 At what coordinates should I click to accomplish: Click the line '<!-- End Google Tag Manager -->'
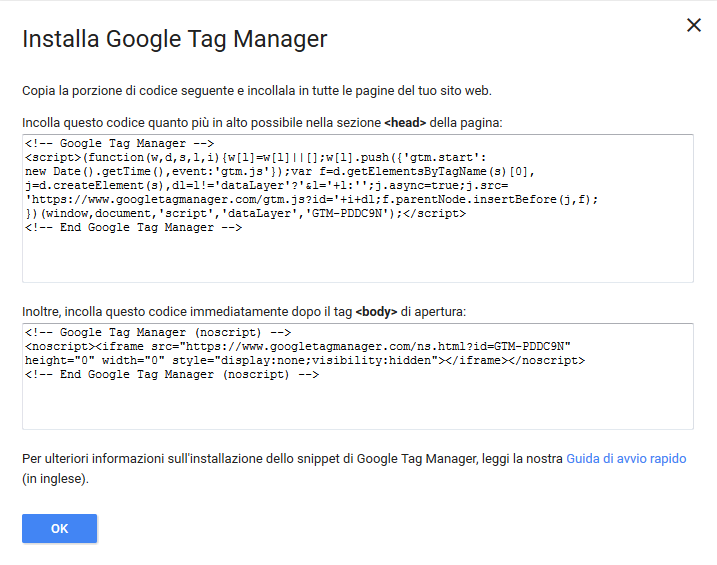tap(134, 228)
